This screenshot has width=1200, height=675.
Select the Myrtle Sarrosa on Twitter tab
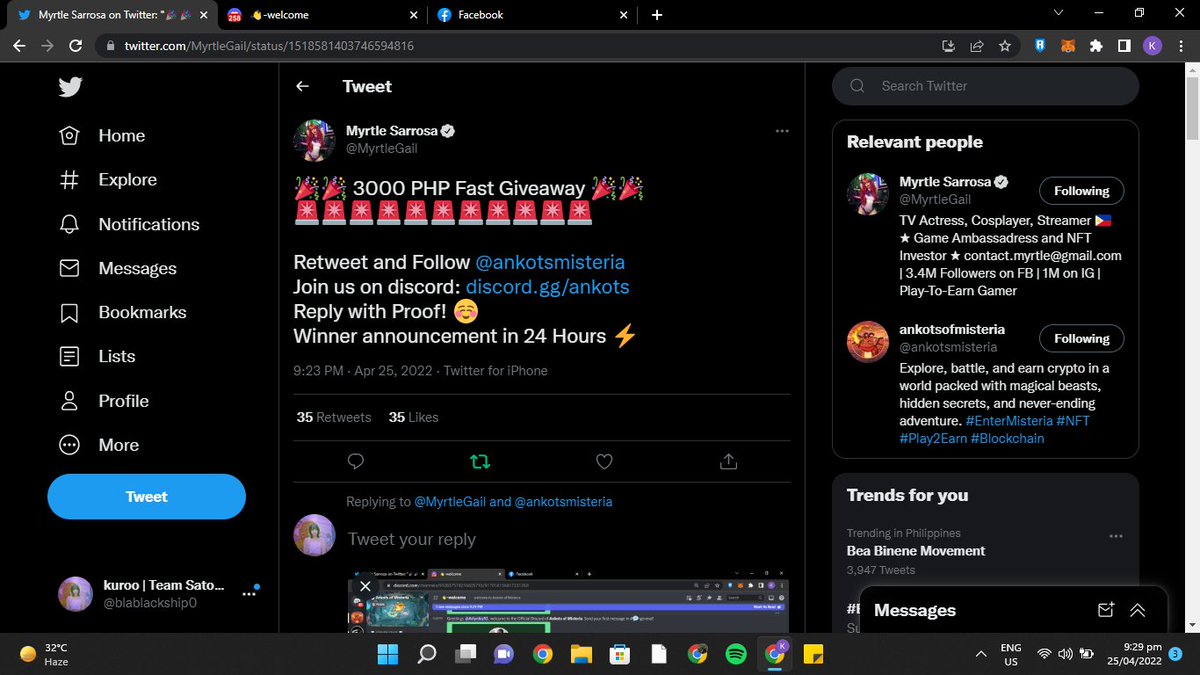(112, 15)
